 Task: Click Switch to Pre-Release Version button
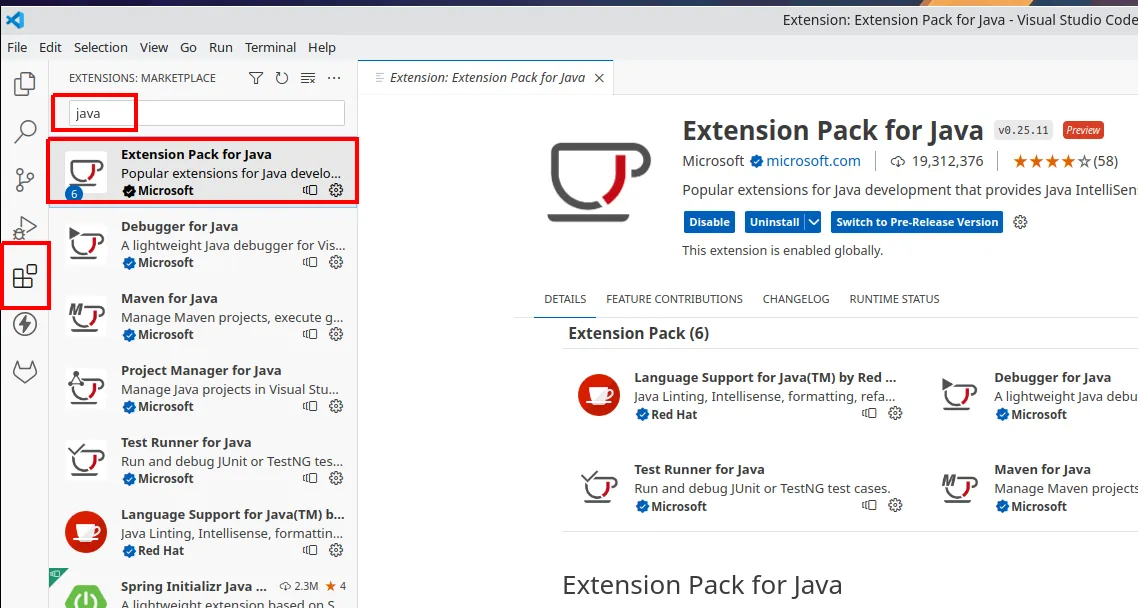click(x=917, y=222)
